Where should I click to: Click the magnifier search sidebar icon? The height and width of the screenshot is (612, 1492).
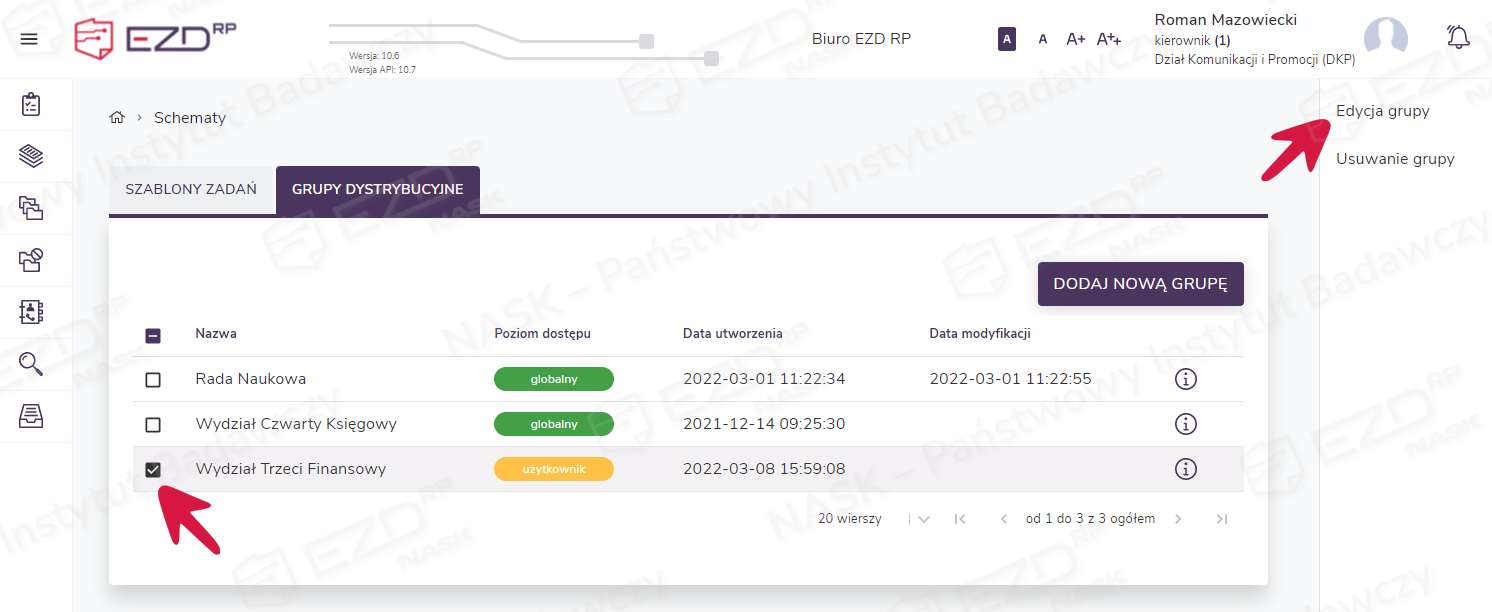[x=31, y=364]
